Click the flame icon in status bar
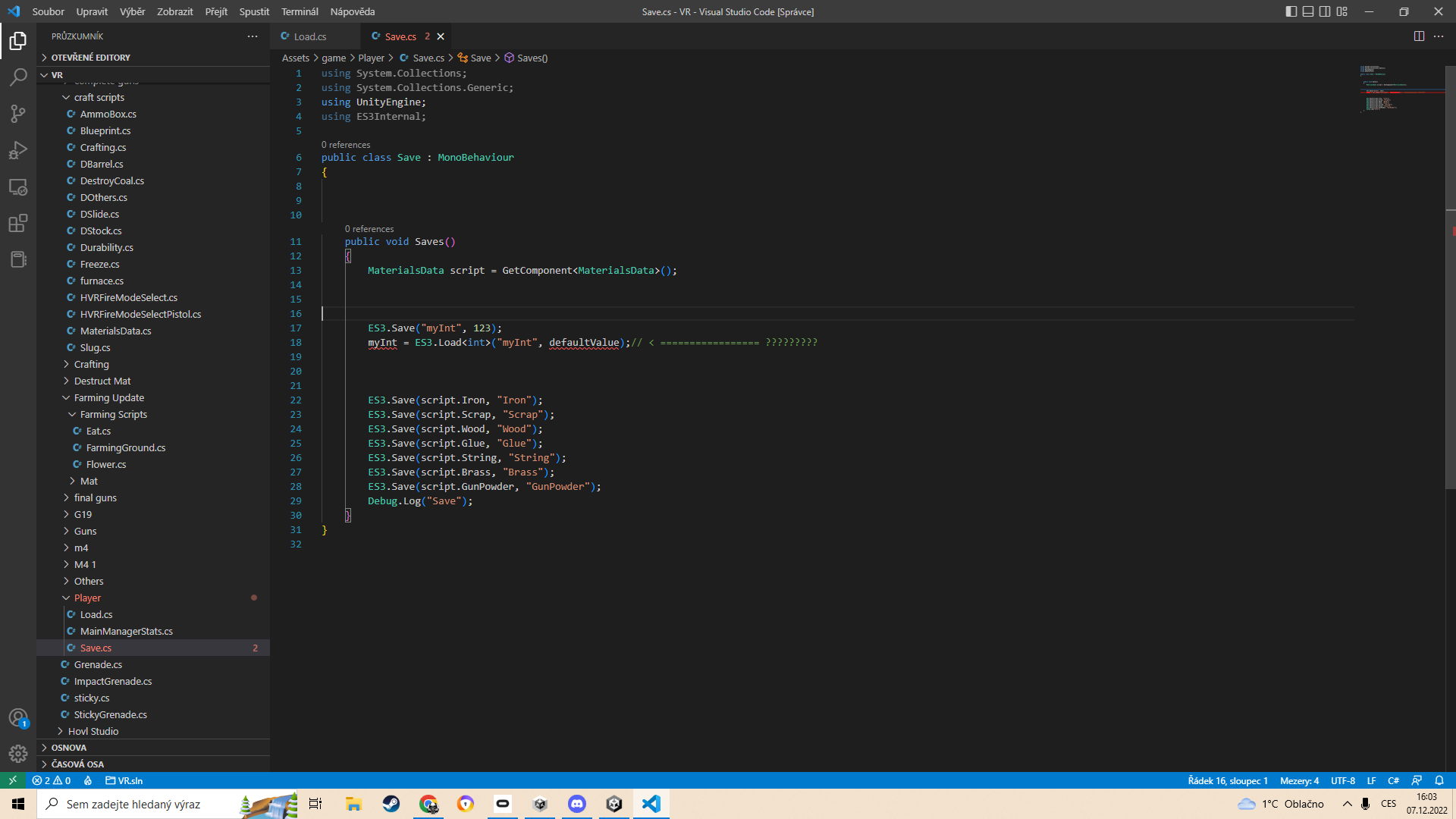Screen dimensions: 1456x819 (x=88, y=780)
